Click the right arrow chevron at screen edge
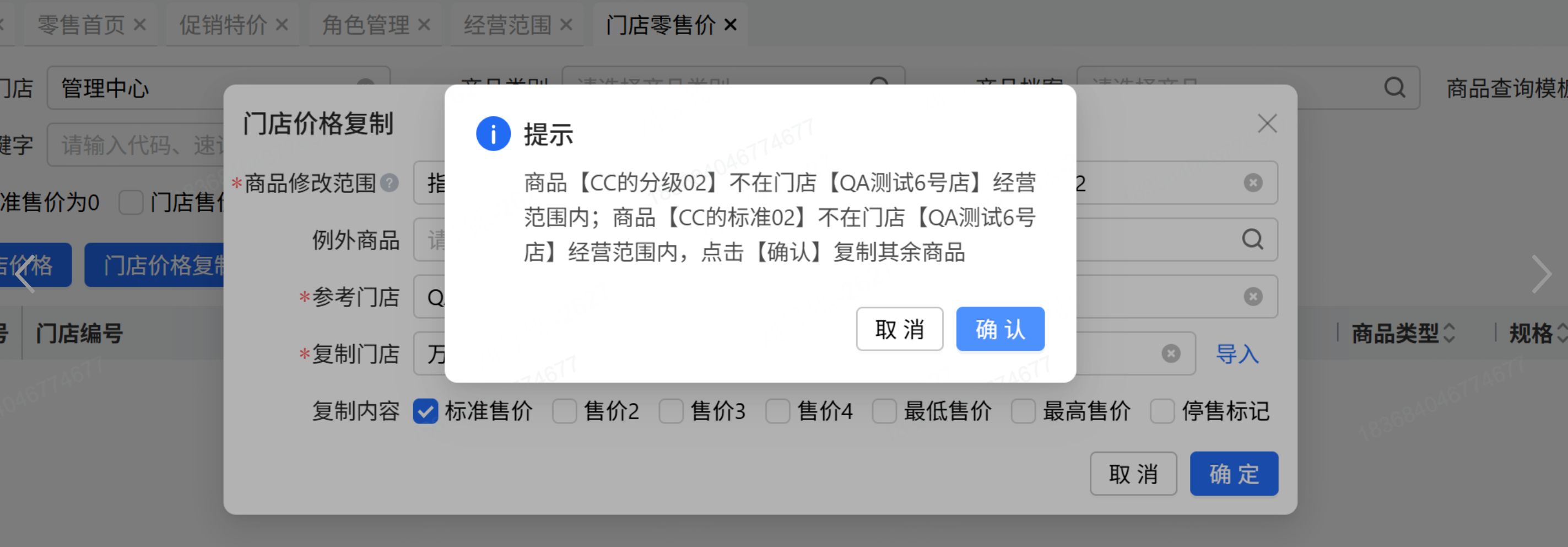Image resolution: width=1568 pixels, height=547 pixels. [1541, 275]
